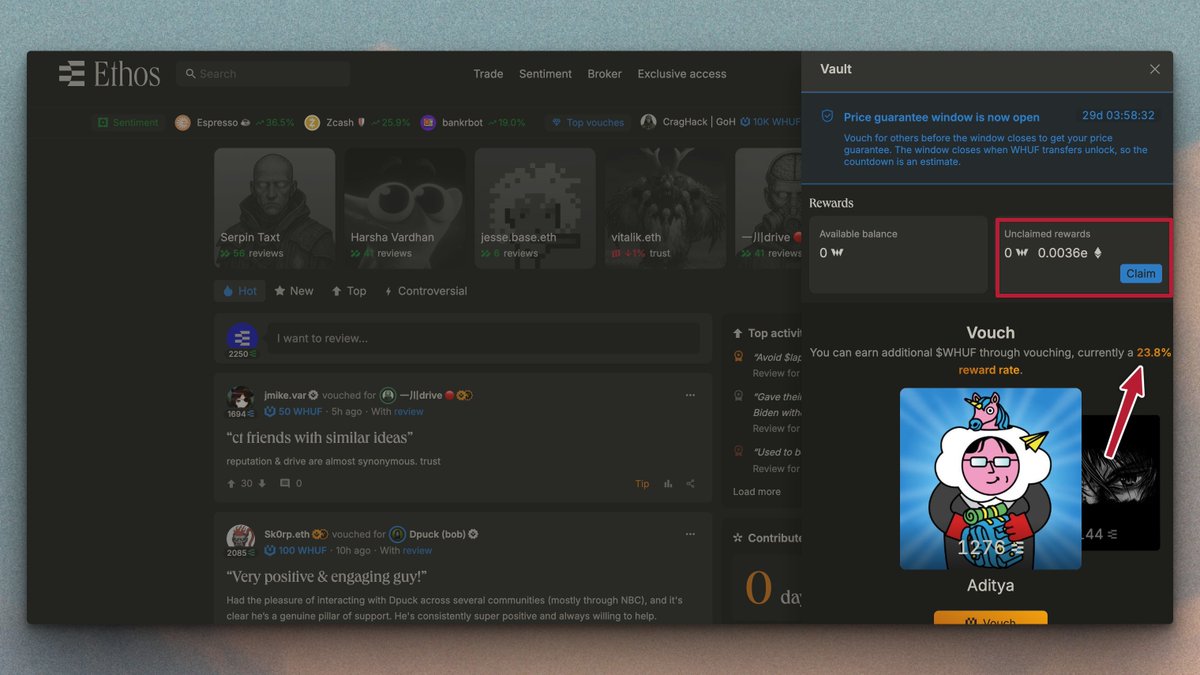Open the Trade menu item
This screenshot has width=1200, height=675.
coord(488,74)
